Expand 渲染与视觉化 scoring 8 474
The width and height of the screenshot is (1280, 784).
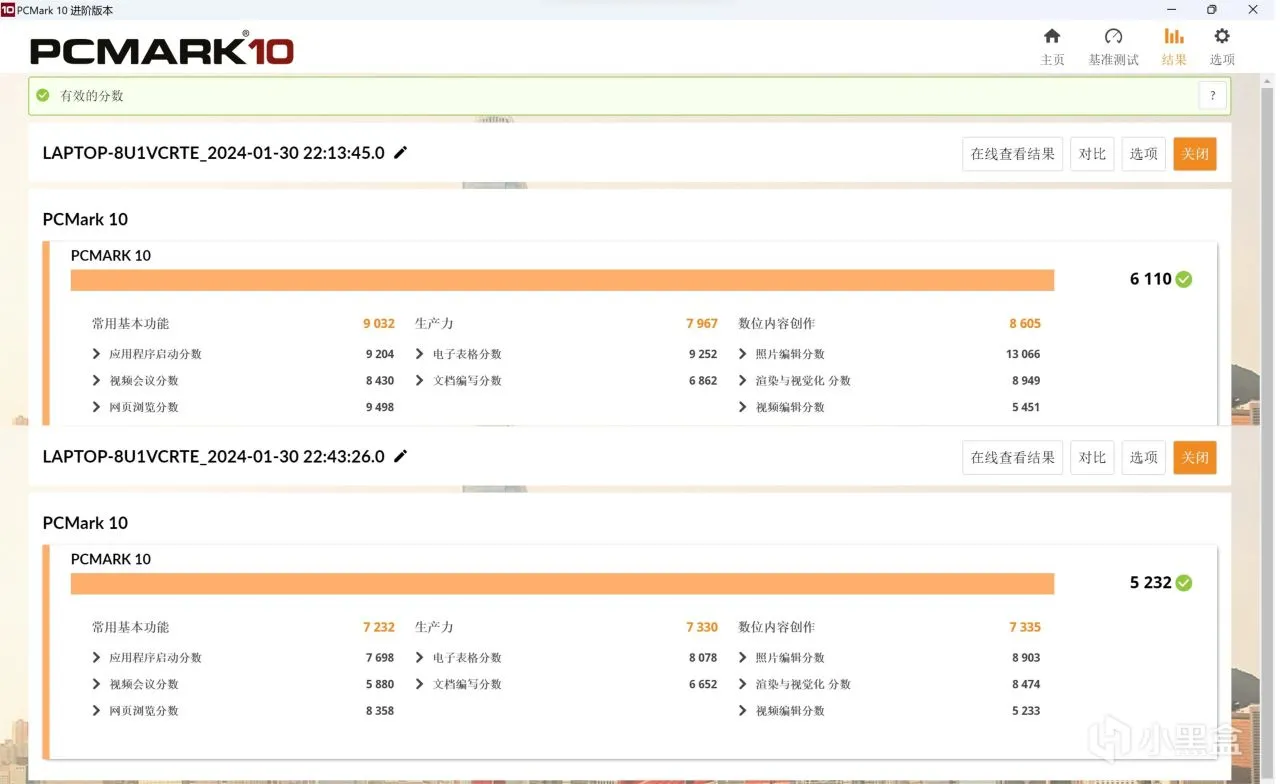click(743, 684)
